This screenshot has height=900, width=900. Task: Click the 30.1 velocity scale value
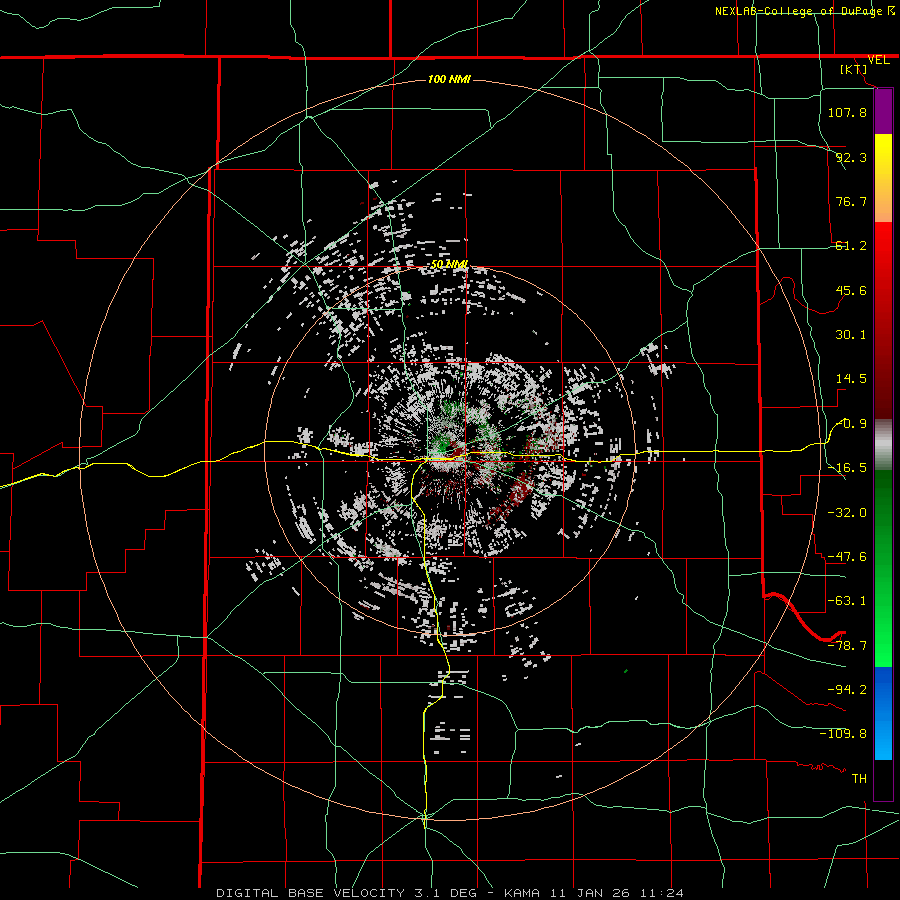851,335
